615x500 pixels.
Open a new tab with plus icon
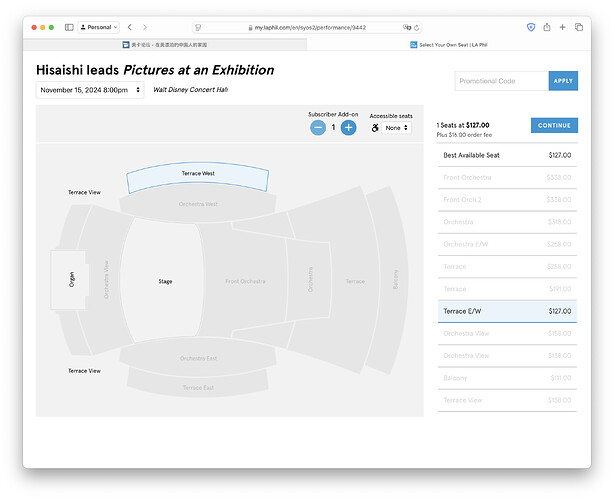562,27
